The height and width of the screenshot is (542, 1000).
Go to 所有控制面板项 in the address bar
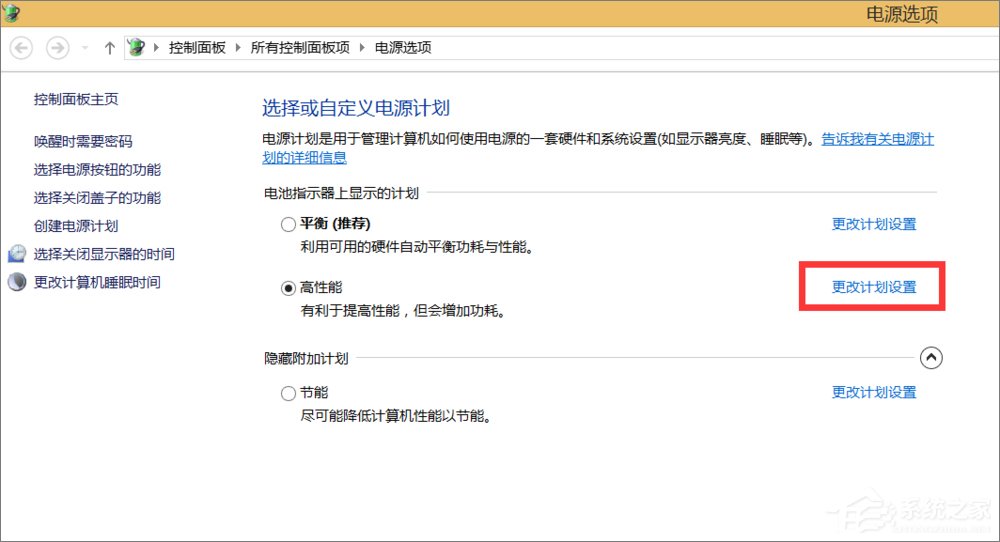pos(301,48)
